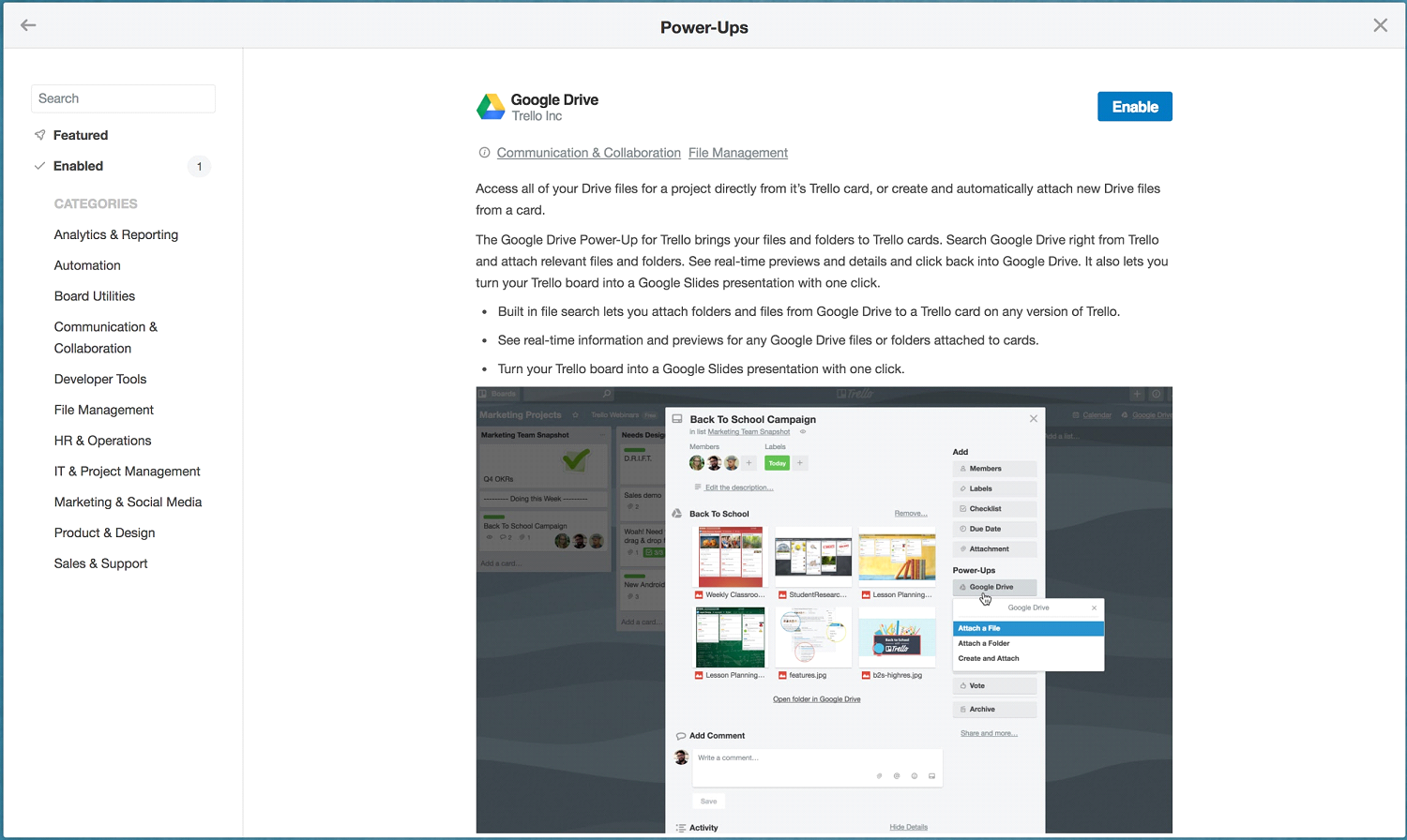1407x840 pixels.
Task: Choose Communication & Collaboration in the sidebar
Action: [106, 337]
